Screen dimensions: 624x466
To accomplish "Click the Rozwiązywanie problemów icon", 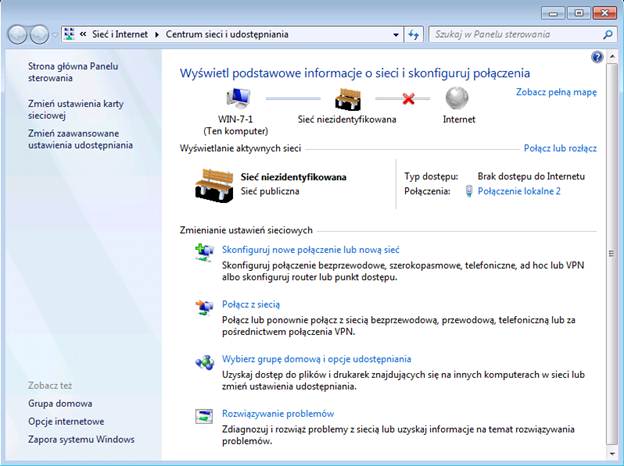I will click(x=204, y=416).
